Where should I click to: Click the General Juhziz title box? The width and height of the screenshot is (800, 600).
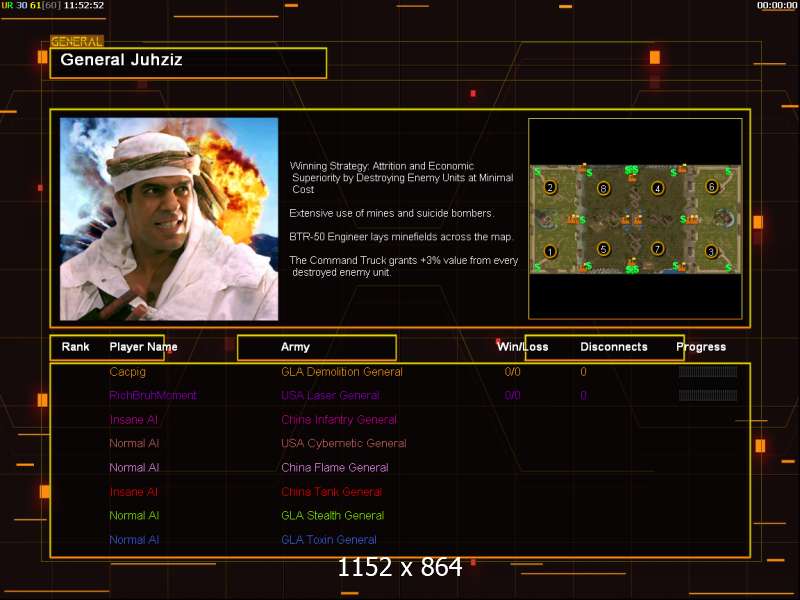tap(188, 62)
